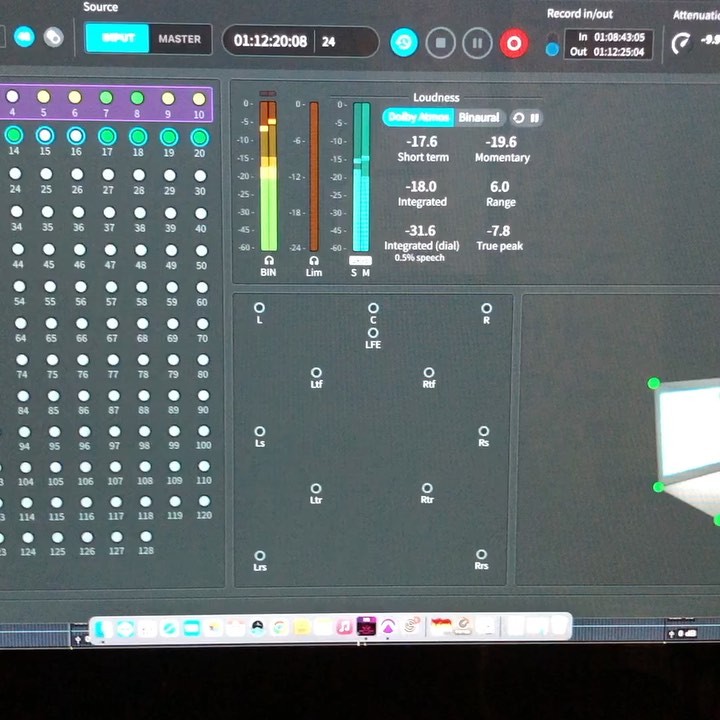Image resolution: width=720 pixels, height=720 pixels.
Task: Click the sync clock button
Action: point(404,42)
